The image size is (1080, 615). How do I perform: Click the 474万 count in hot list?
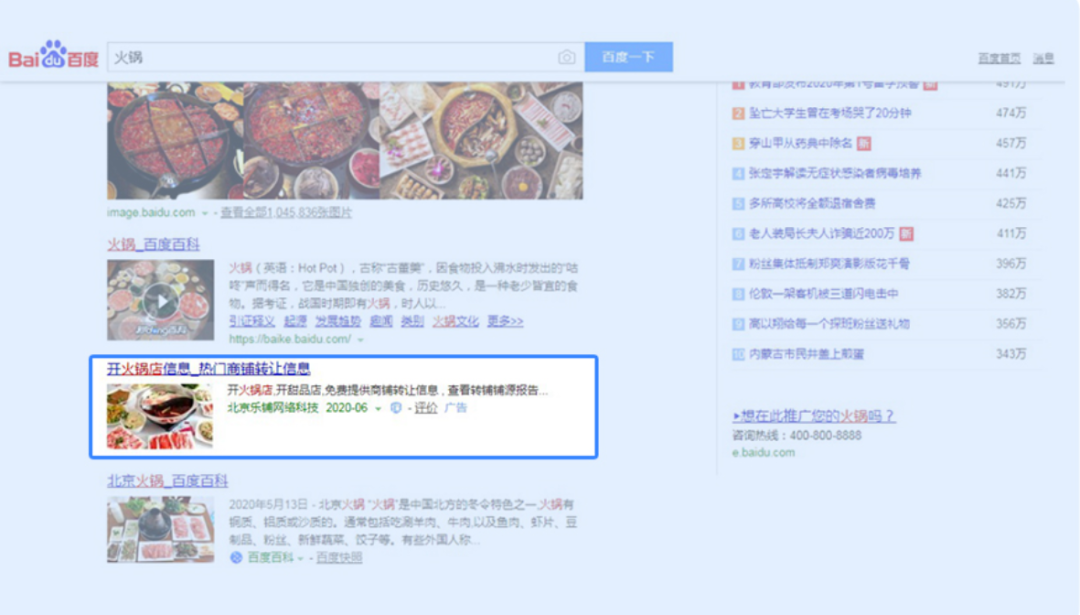(1011, 113)
